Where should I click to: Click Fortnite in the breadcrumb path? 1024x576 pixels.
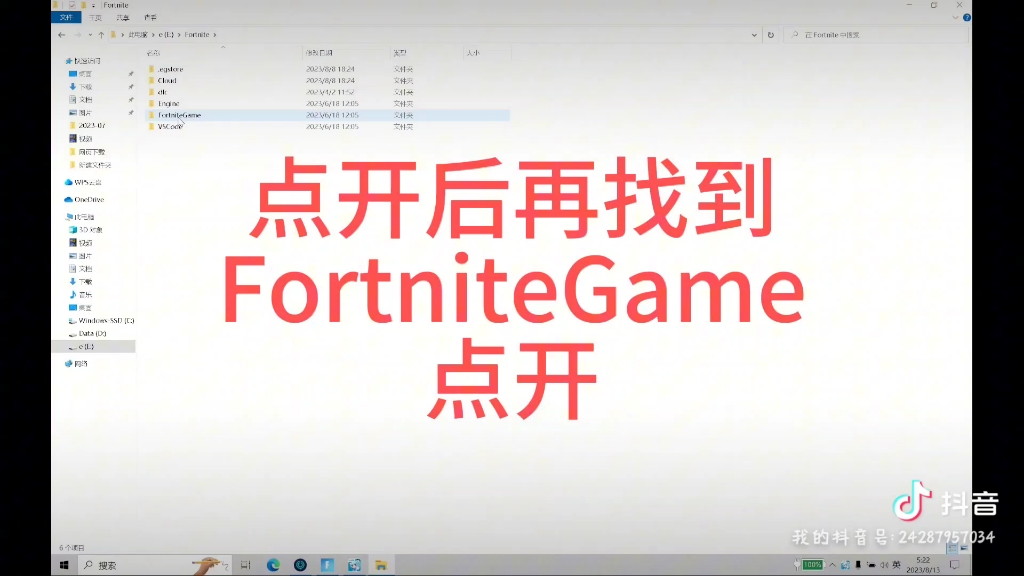(x=197, y=34)
